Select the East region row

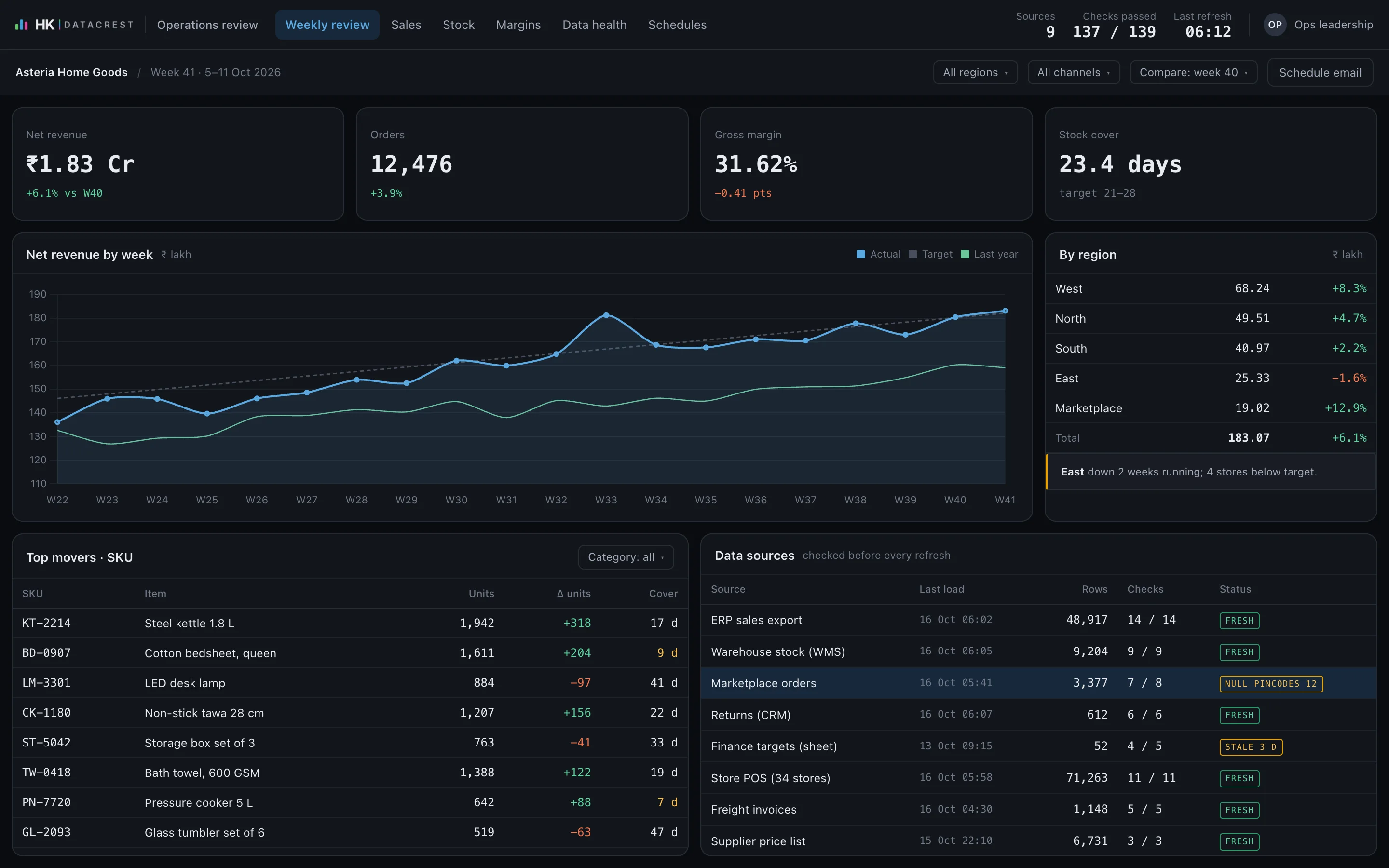(x=1211, y=379)
